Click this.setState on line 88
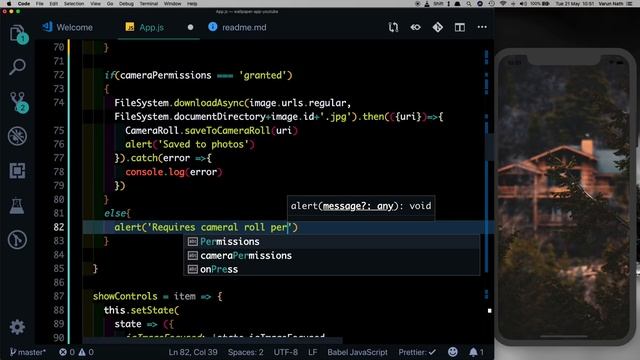 pos(139,310)
